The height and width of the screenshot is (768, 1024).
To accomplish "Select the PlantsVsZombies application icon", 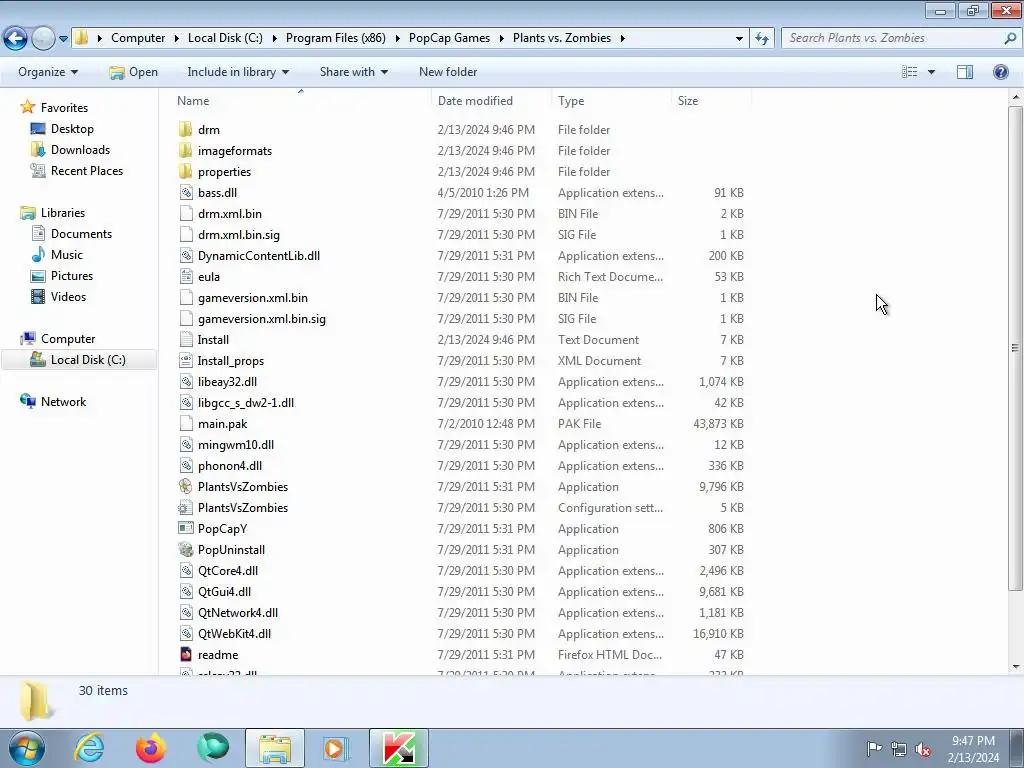I will 185,487.
